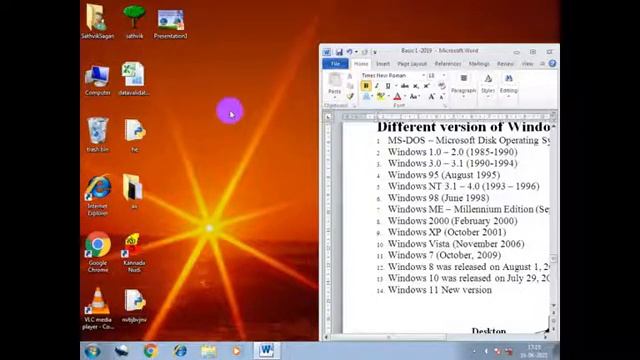The image size is (640, 360).
Task: Select the Kannada Nudi desktop shortcut
Action: pyautogui.click(x=133, y=252)
